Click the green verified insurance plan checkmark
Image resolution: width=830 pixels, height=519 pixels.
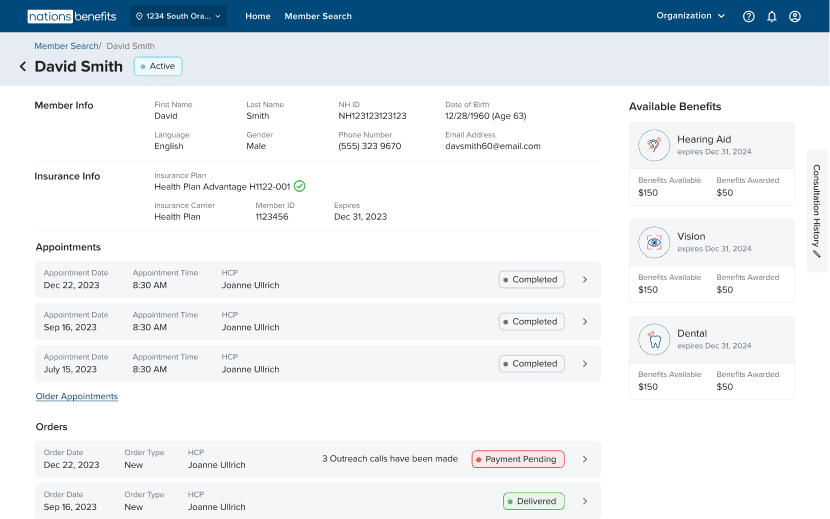tap(300, 186)
